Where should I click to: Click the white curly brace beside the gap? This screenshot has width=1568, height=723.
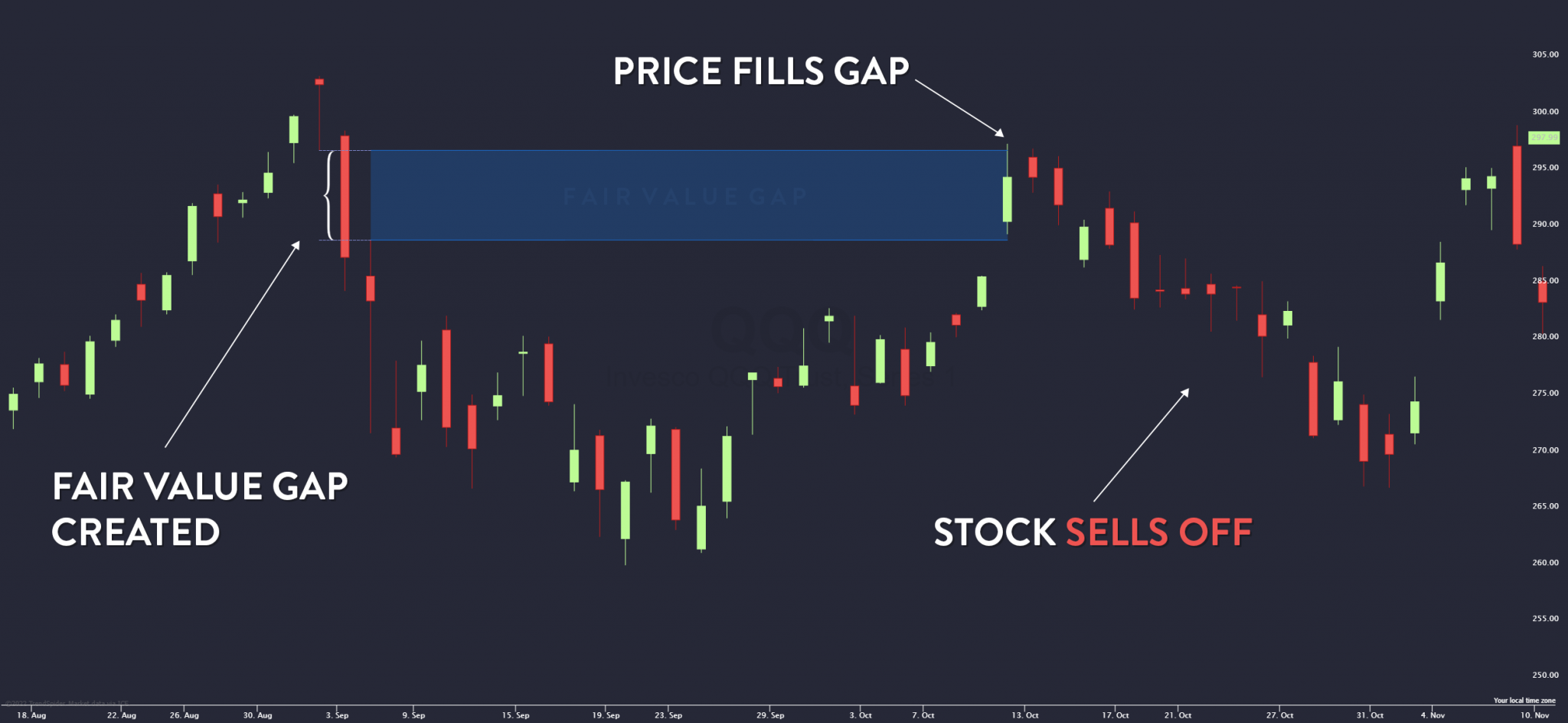[x=330, y=195]
